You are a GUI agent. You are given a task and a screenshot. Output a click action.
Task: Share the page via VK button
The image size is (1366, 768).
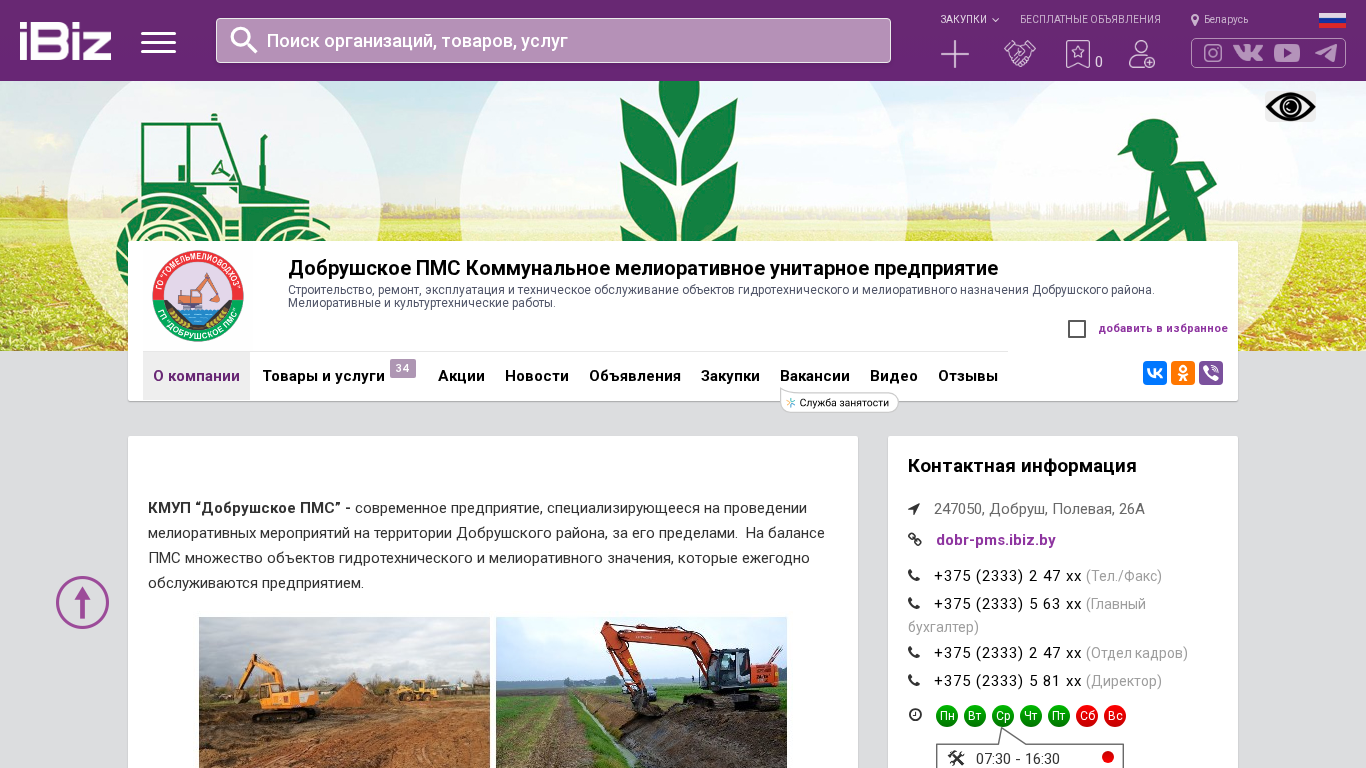1155,373
